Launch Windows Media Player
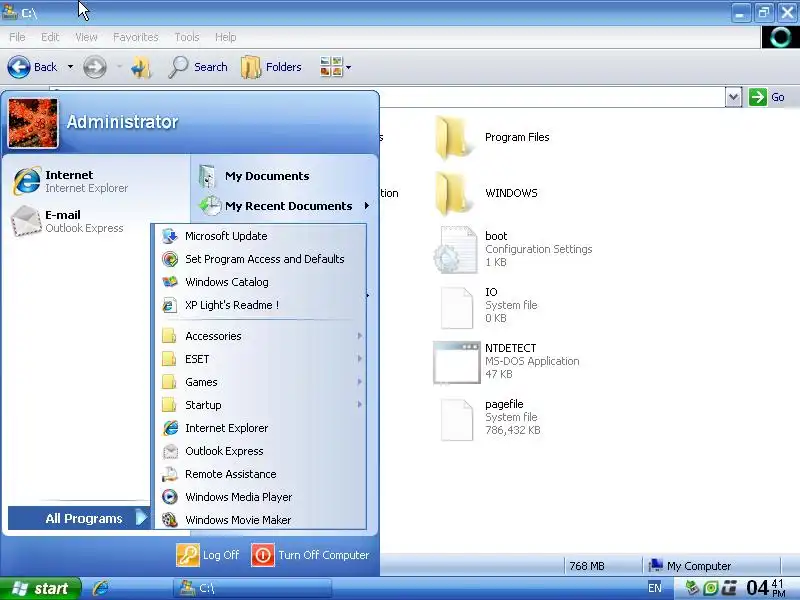Screen dimensions: 800x600 coord(260,497)
